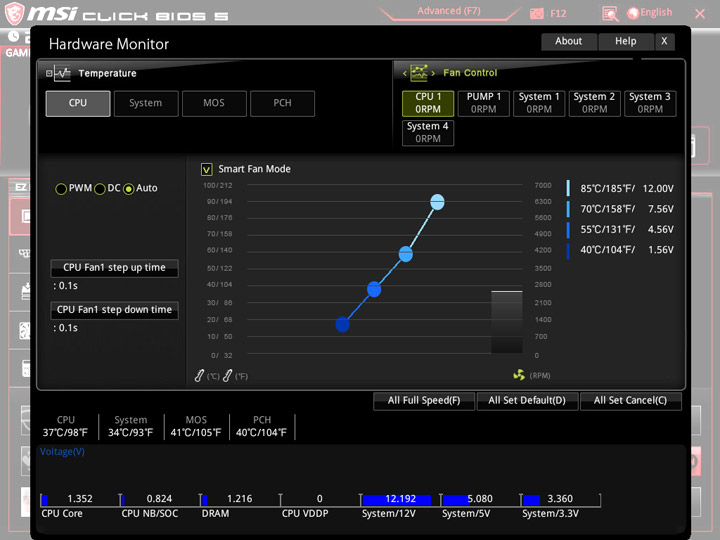Select the CPU 1 fan
The height and width of the screenshot is (540, 720).
point(428,103)
